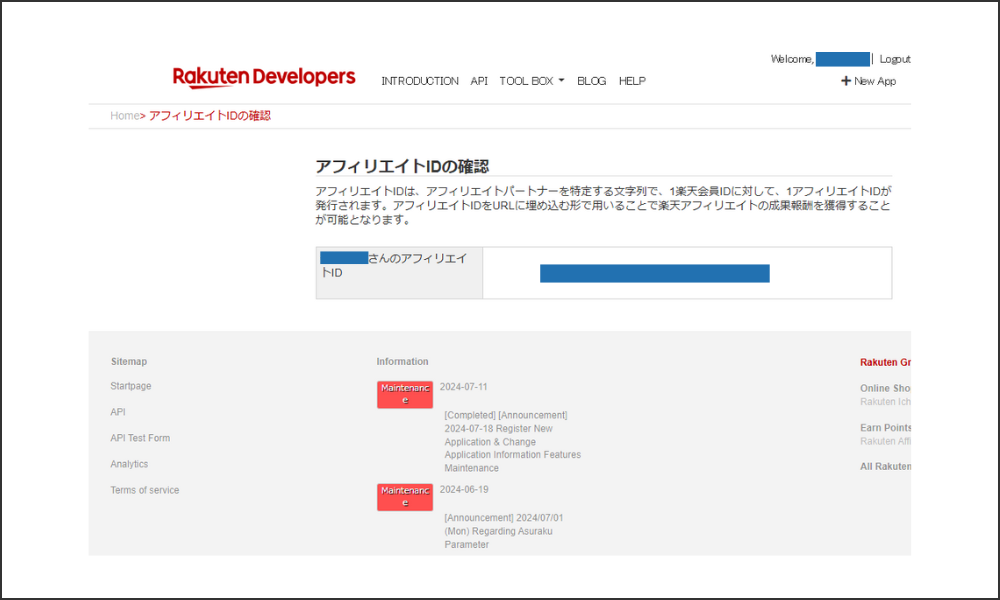The image size is (1000, 600).
Task: Click the date 2024-07-11
Action: click(464, 386)
